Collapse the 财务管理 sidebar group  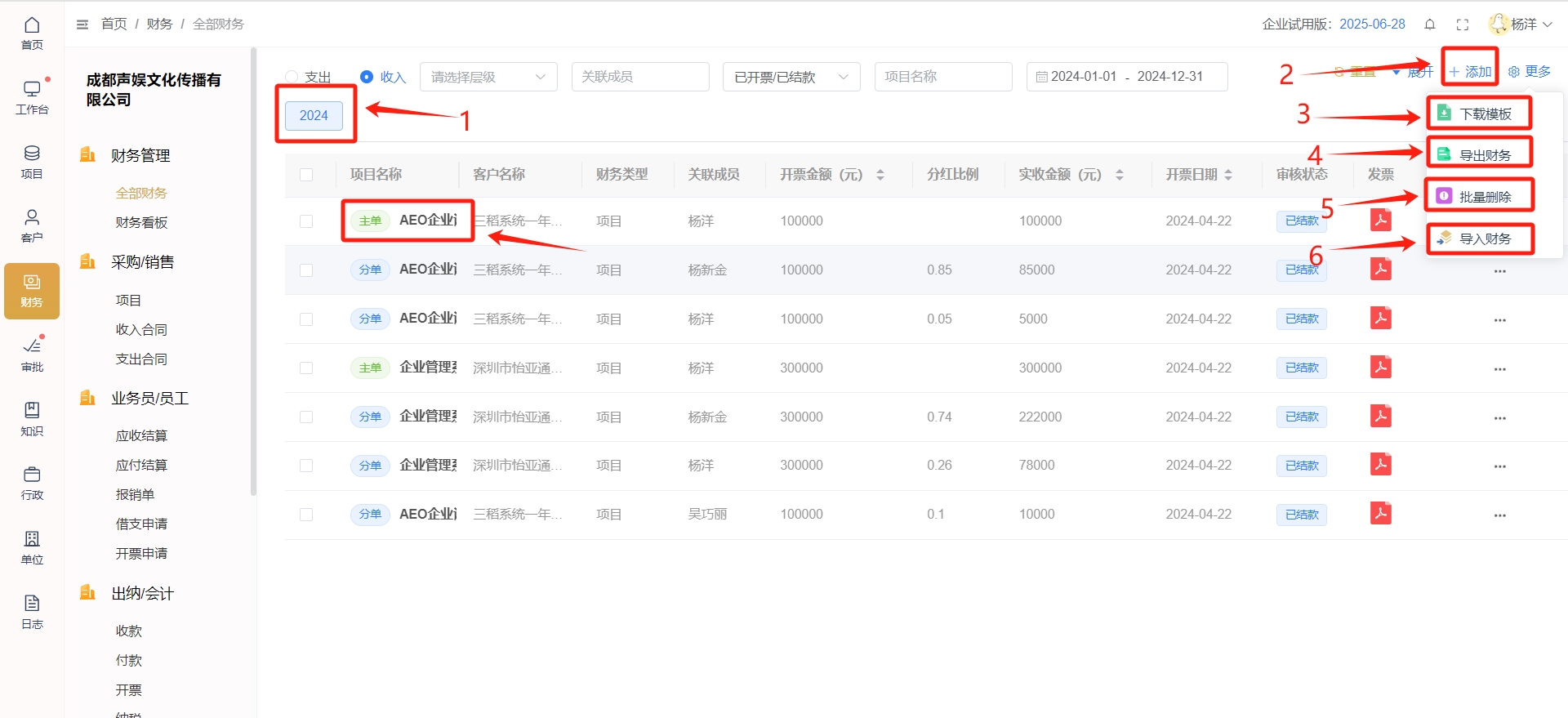(140, 155)
